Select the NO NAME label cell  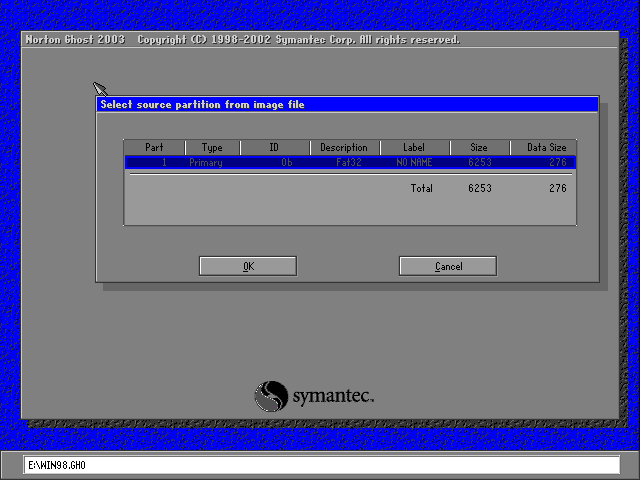(414, 162)
